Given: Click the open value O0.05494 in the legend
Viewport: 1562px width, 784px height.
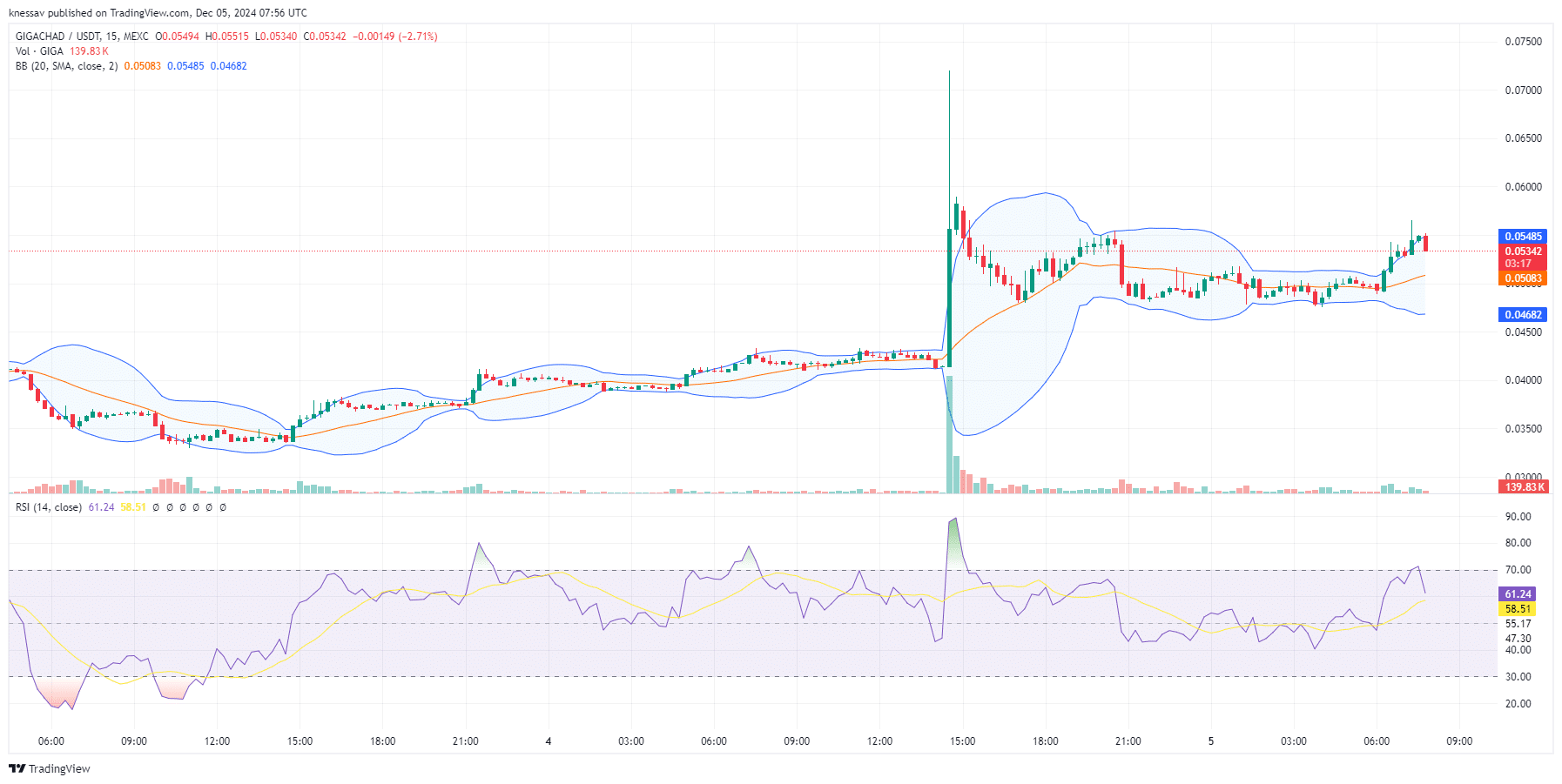Looking at the screenshot, I should click(x=177, y=37).
